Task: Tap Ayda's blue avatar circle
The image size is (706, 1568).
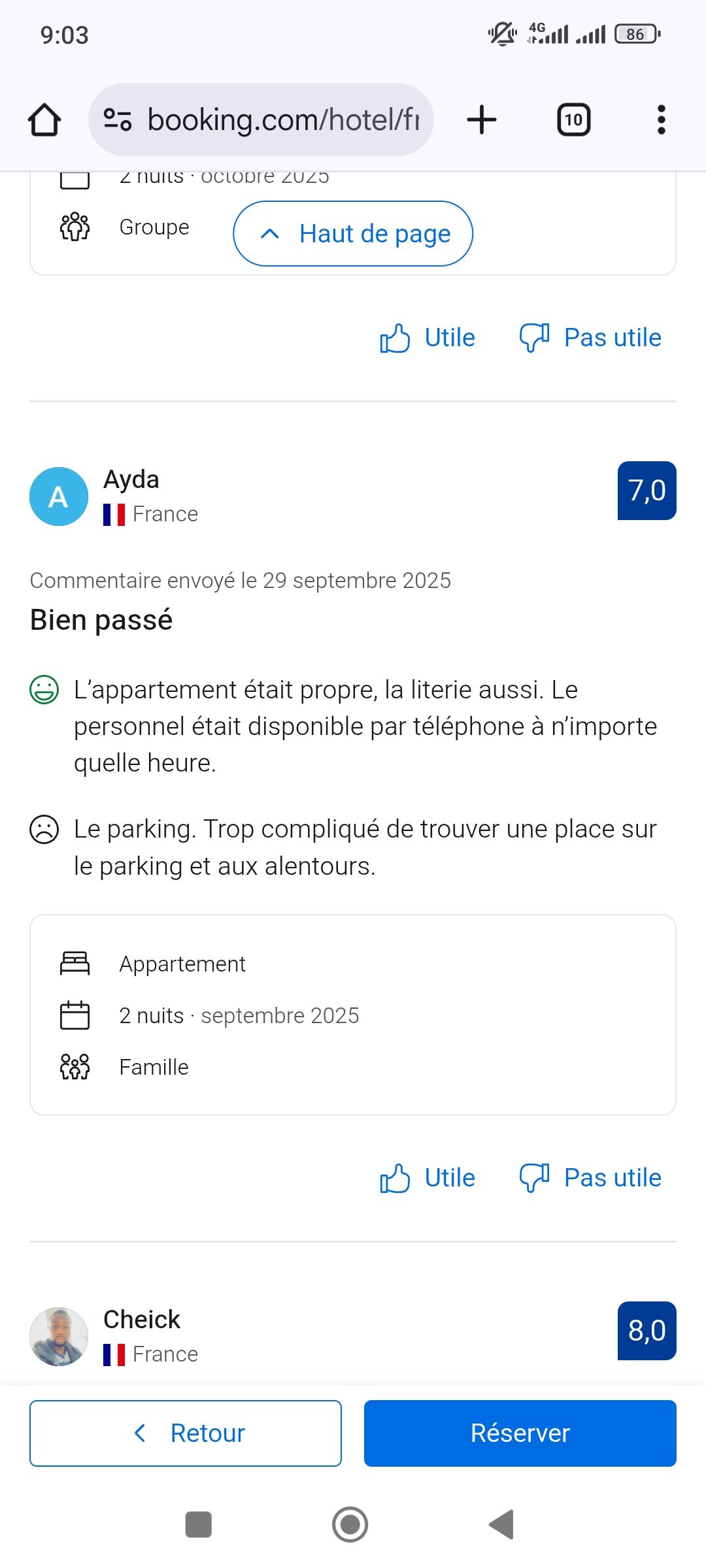Action: [x=59, y=497]
